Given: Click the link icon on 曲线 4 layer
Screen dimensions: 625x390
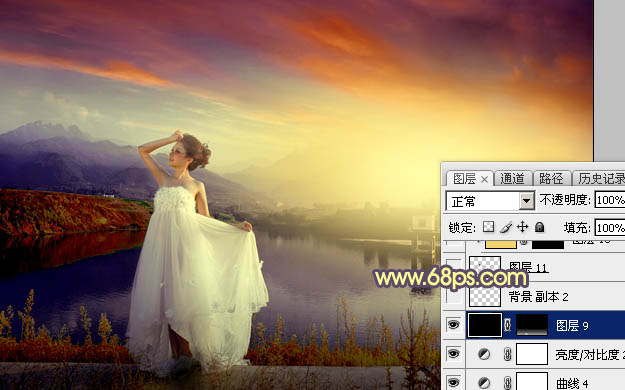Looking at the screenshot, I should (507, 383).
